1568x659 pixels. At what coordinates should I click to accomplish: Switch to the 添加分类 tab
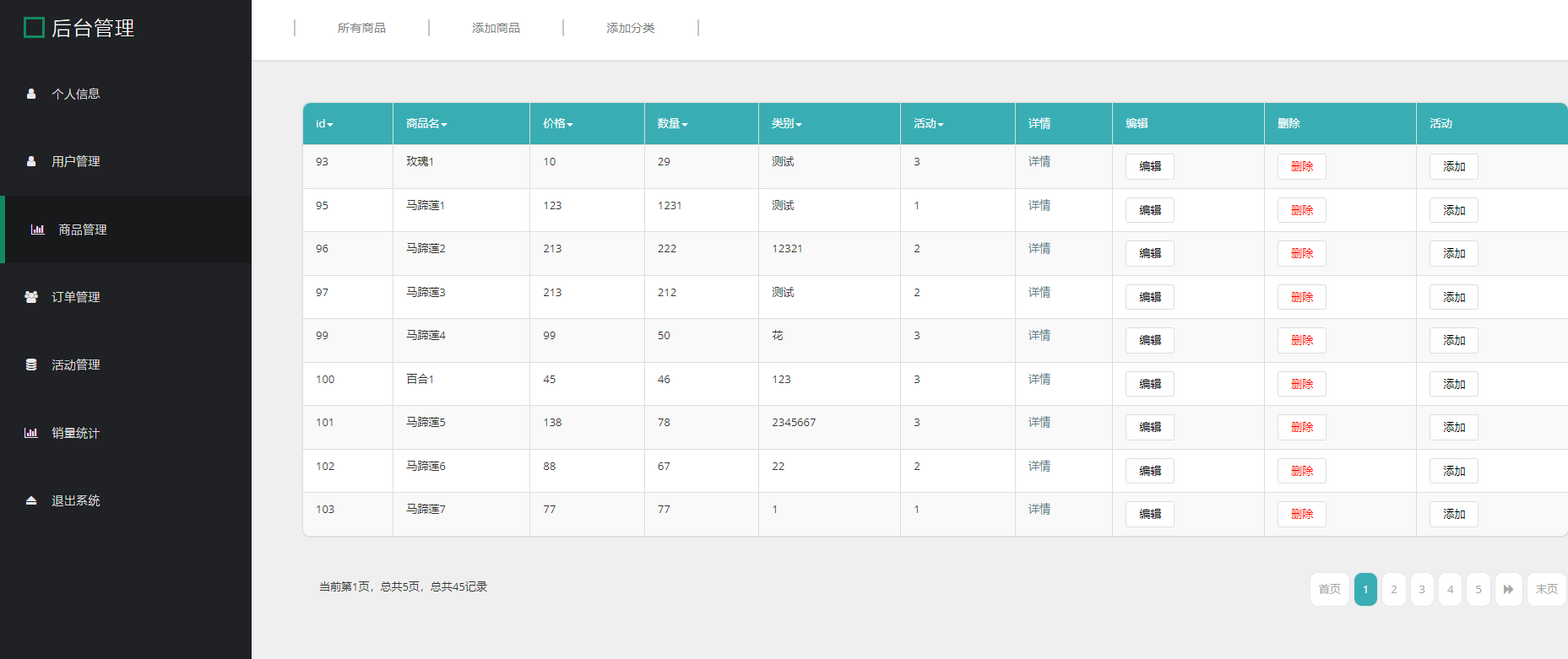[x=631, y=28]
